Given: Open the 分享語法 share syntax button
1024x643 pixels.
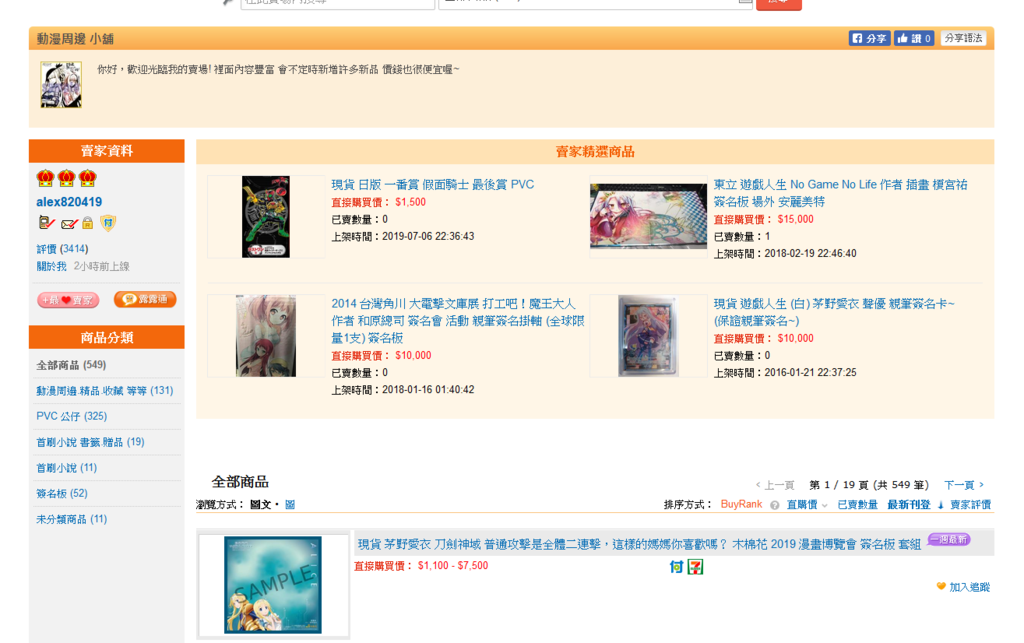Looking at the screenshot, I should click(963, 39).
